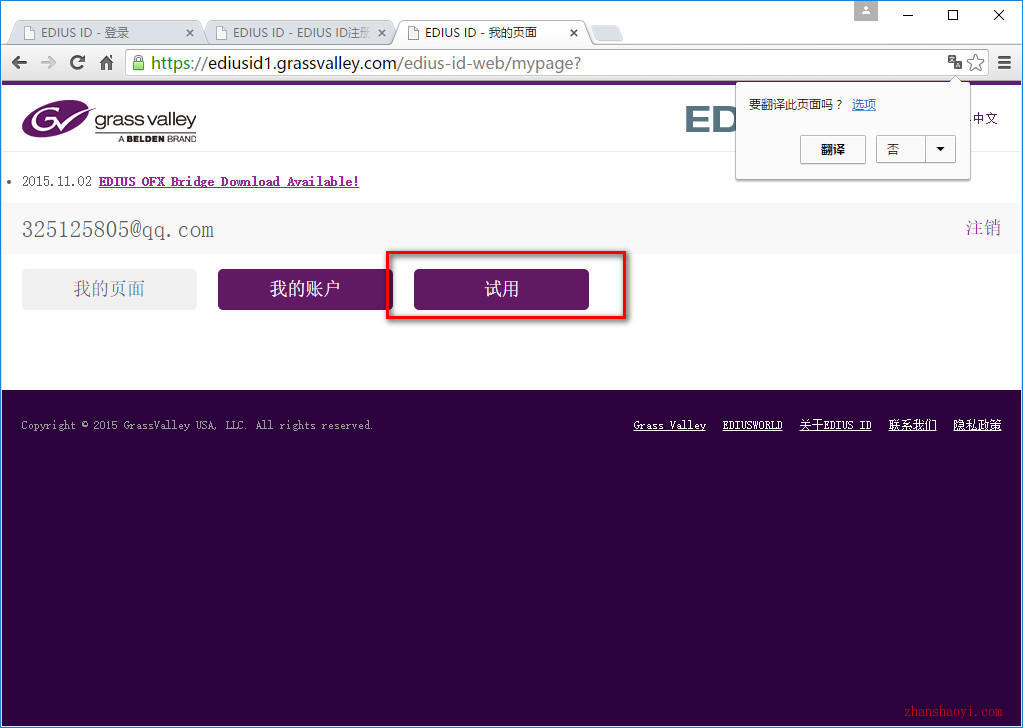The width and height of the screenshot is (1023, 728).
Task: Close the 'EDIUS ID - 我的页面' tab
Action: 573,33
